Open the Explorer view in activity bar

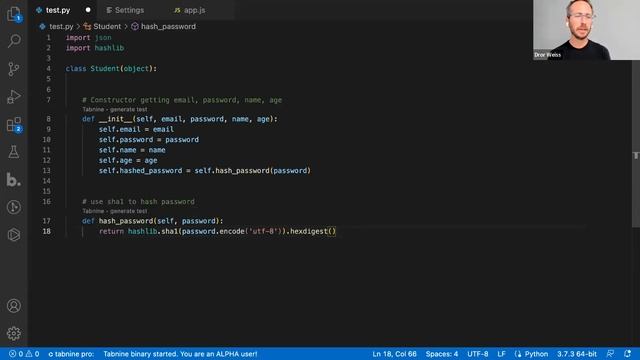pyautogui.click(x=14, y=14)
